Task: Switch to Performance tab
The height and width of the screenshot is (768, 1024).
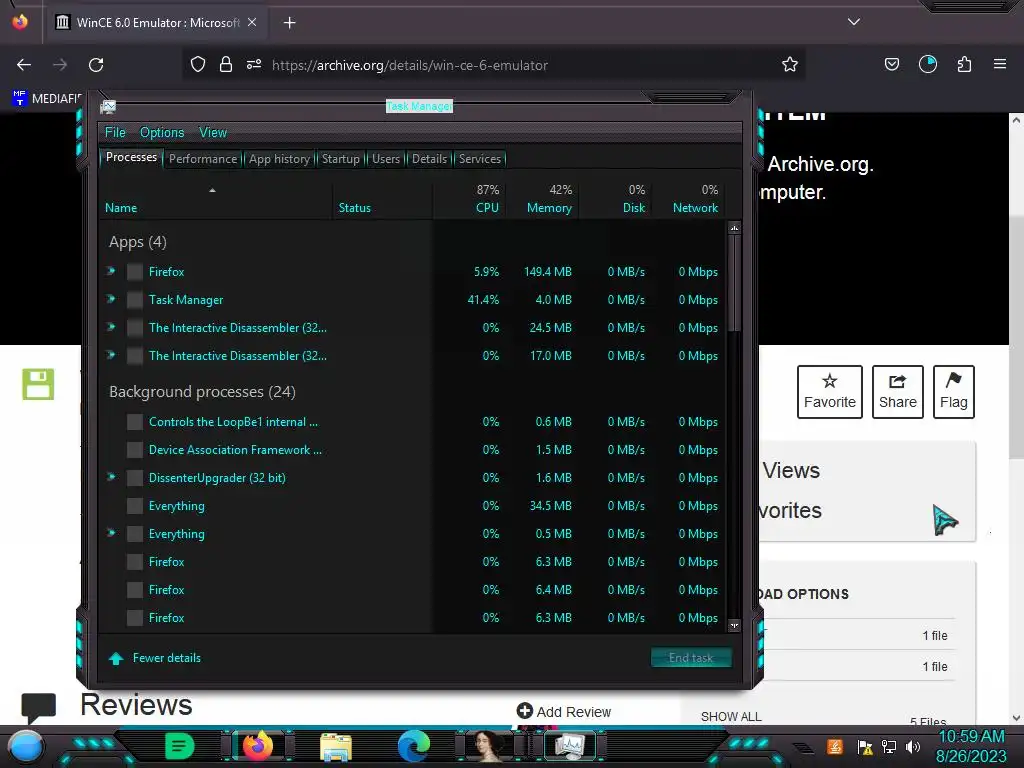Action: click(203, 159)
